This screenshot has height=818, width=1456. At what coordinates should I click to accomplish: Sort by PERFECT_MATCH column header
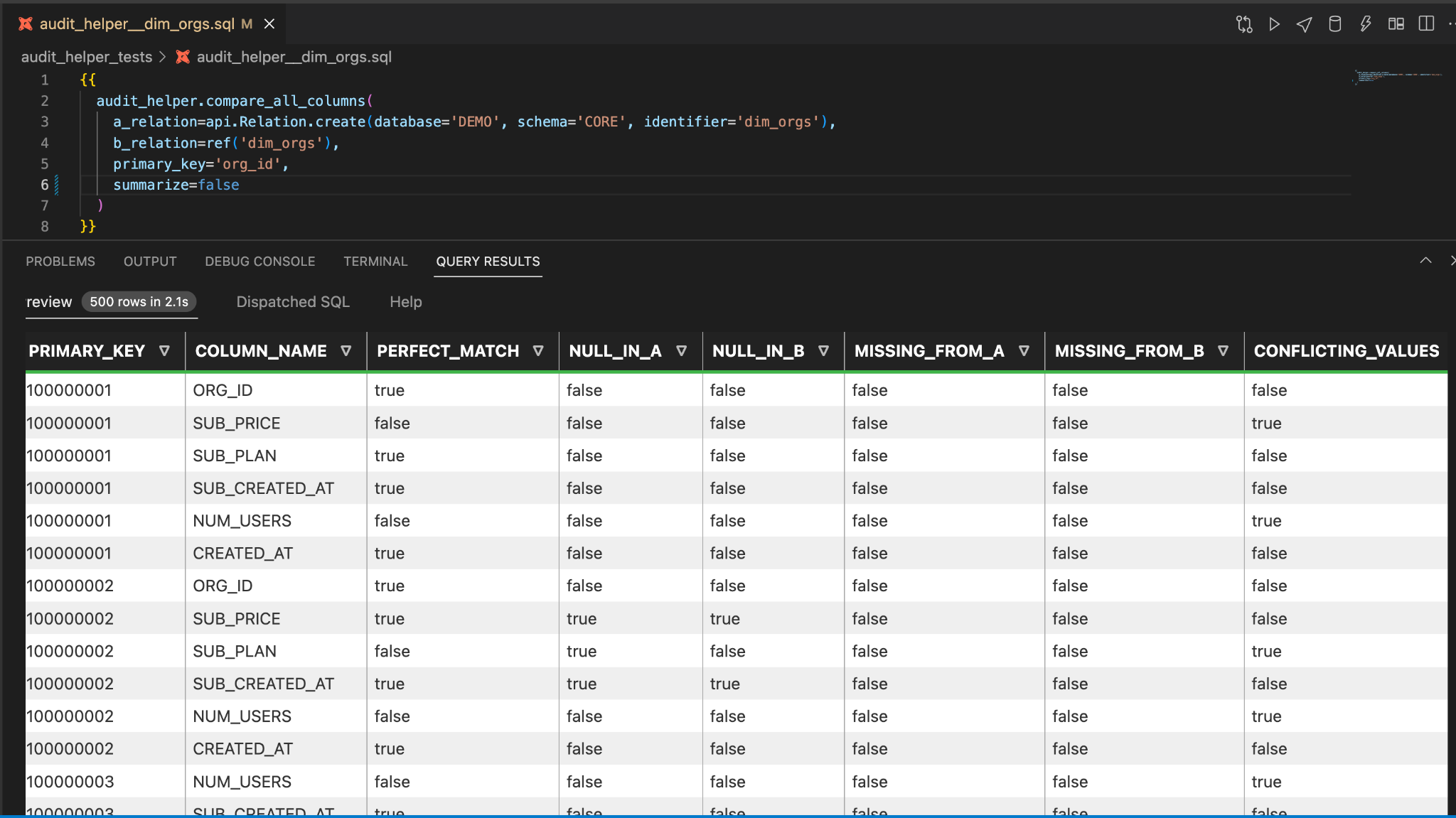(448, 350)
